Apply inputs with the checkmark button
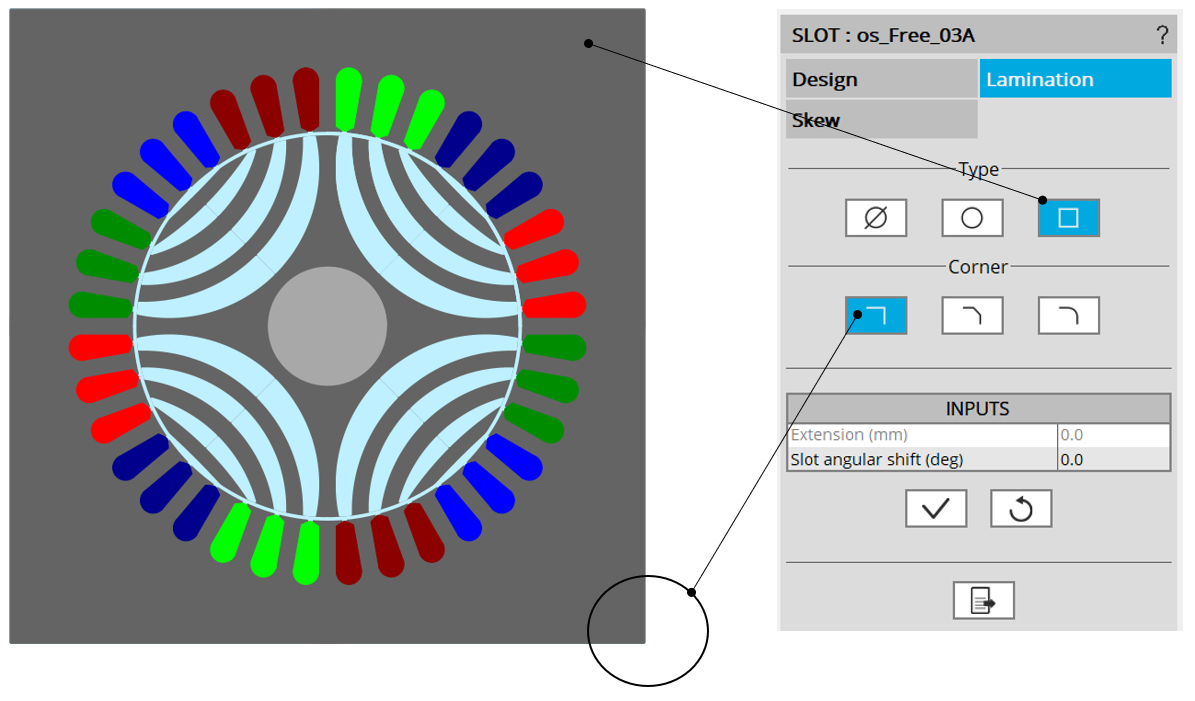 [x=935, y=508]
